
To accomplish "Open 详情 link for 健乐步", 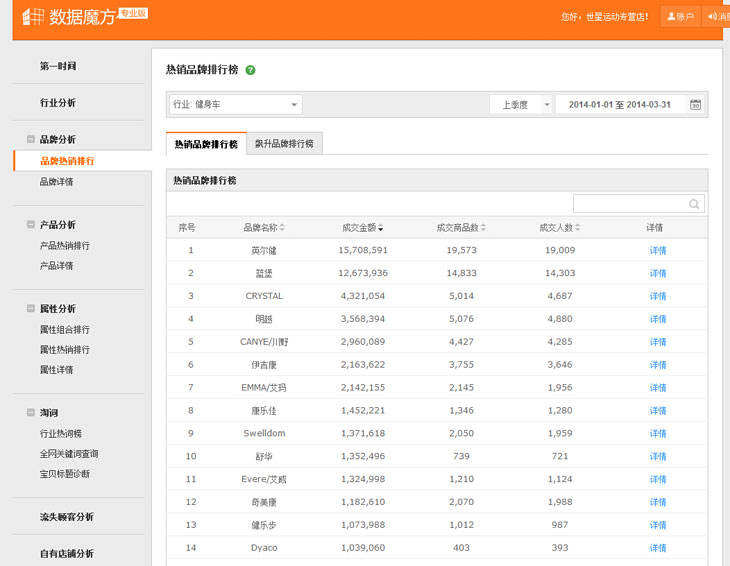I will (x=658, y=525).
